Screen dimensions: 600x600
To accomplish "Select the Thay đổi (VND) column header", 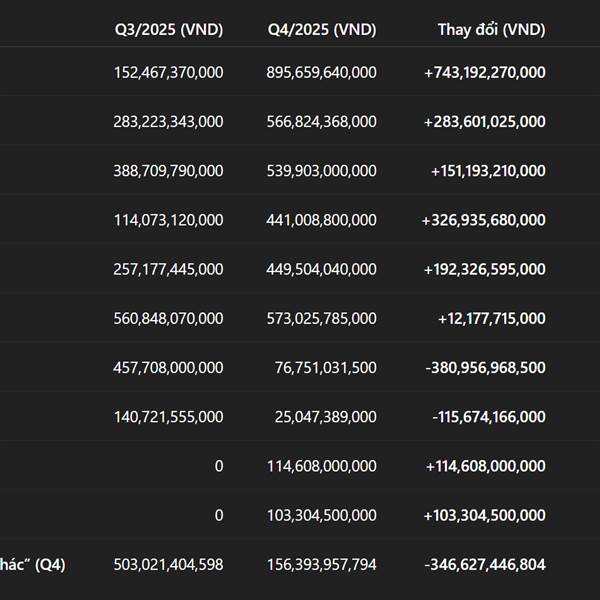I will click(491, 29).
